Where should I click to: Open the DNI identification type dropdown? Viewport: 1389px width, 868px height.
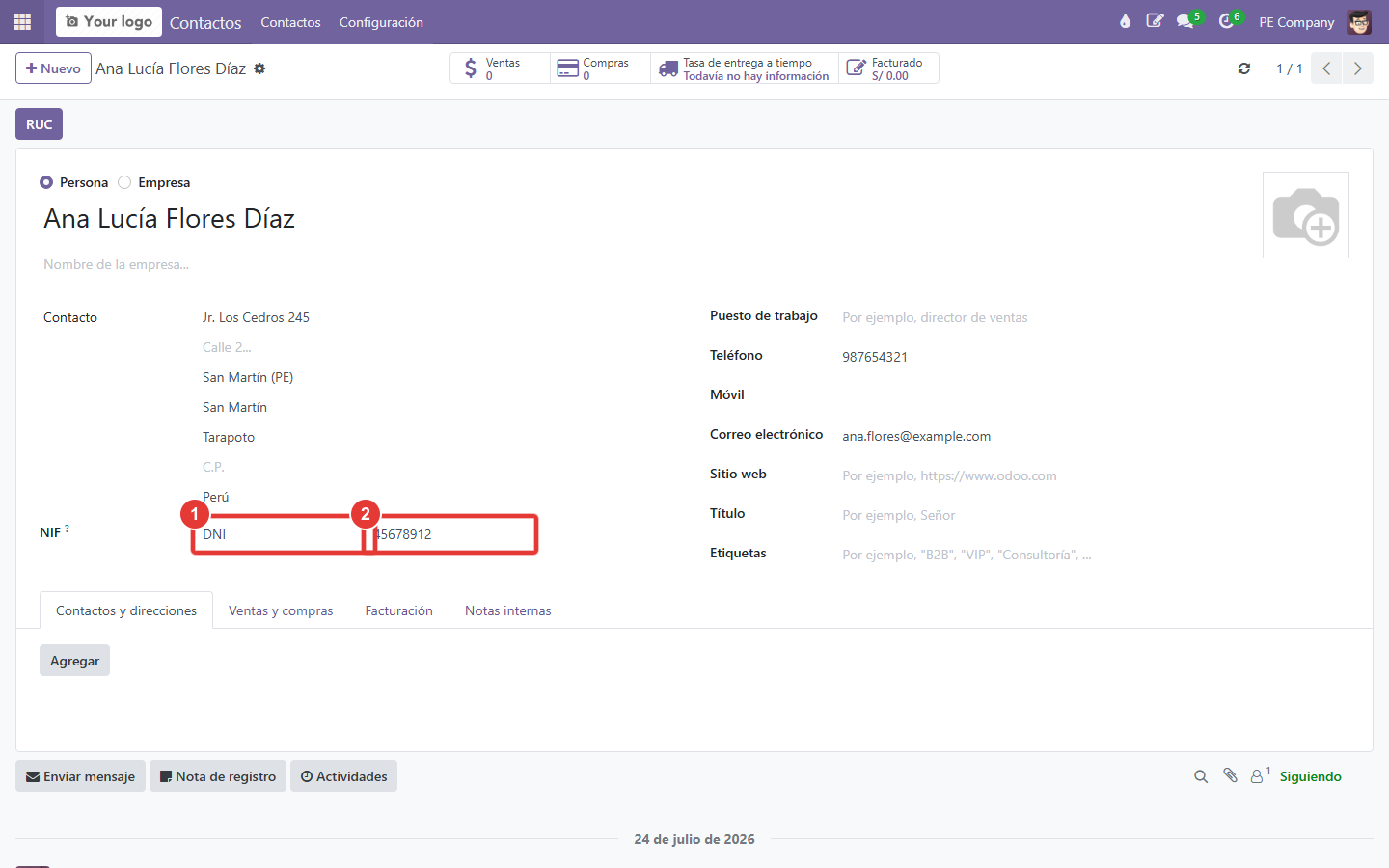[x=278, y=534]
